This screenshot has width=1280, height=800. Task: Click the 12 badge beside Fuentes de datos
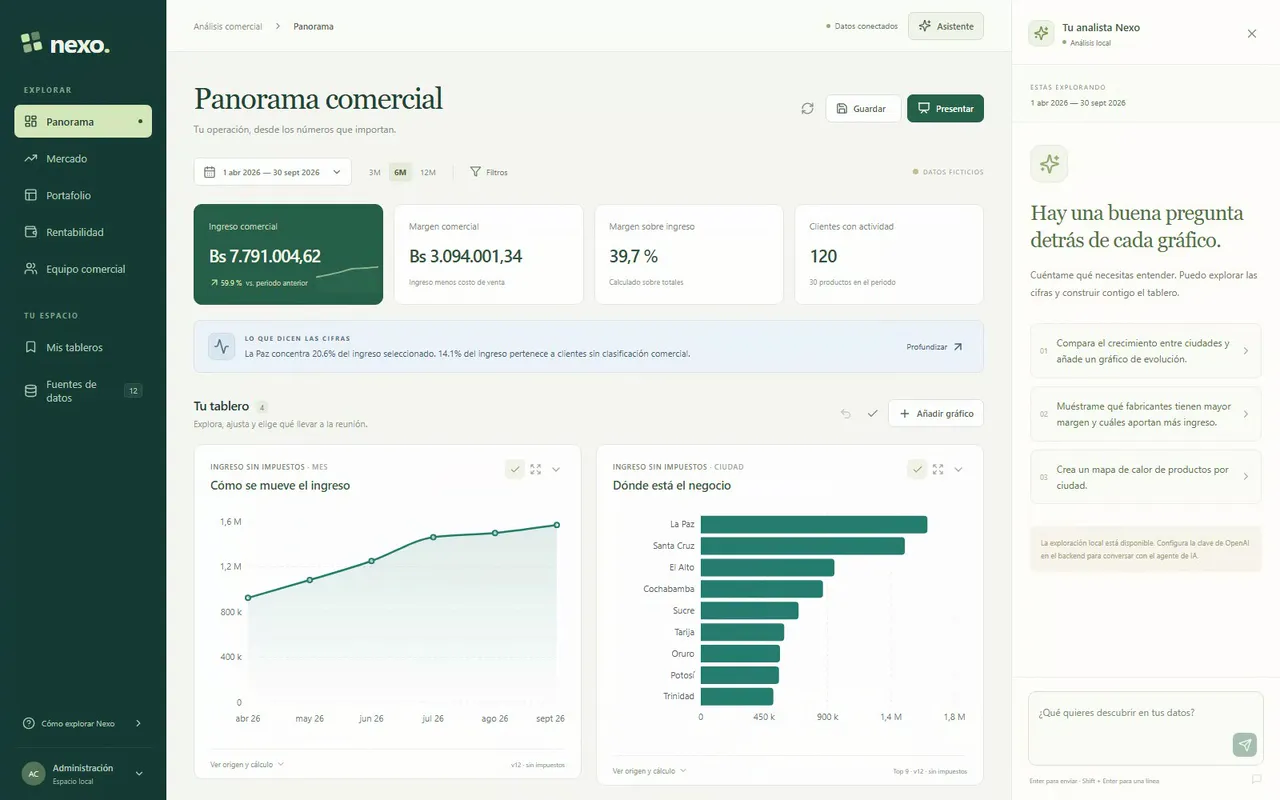133,391
